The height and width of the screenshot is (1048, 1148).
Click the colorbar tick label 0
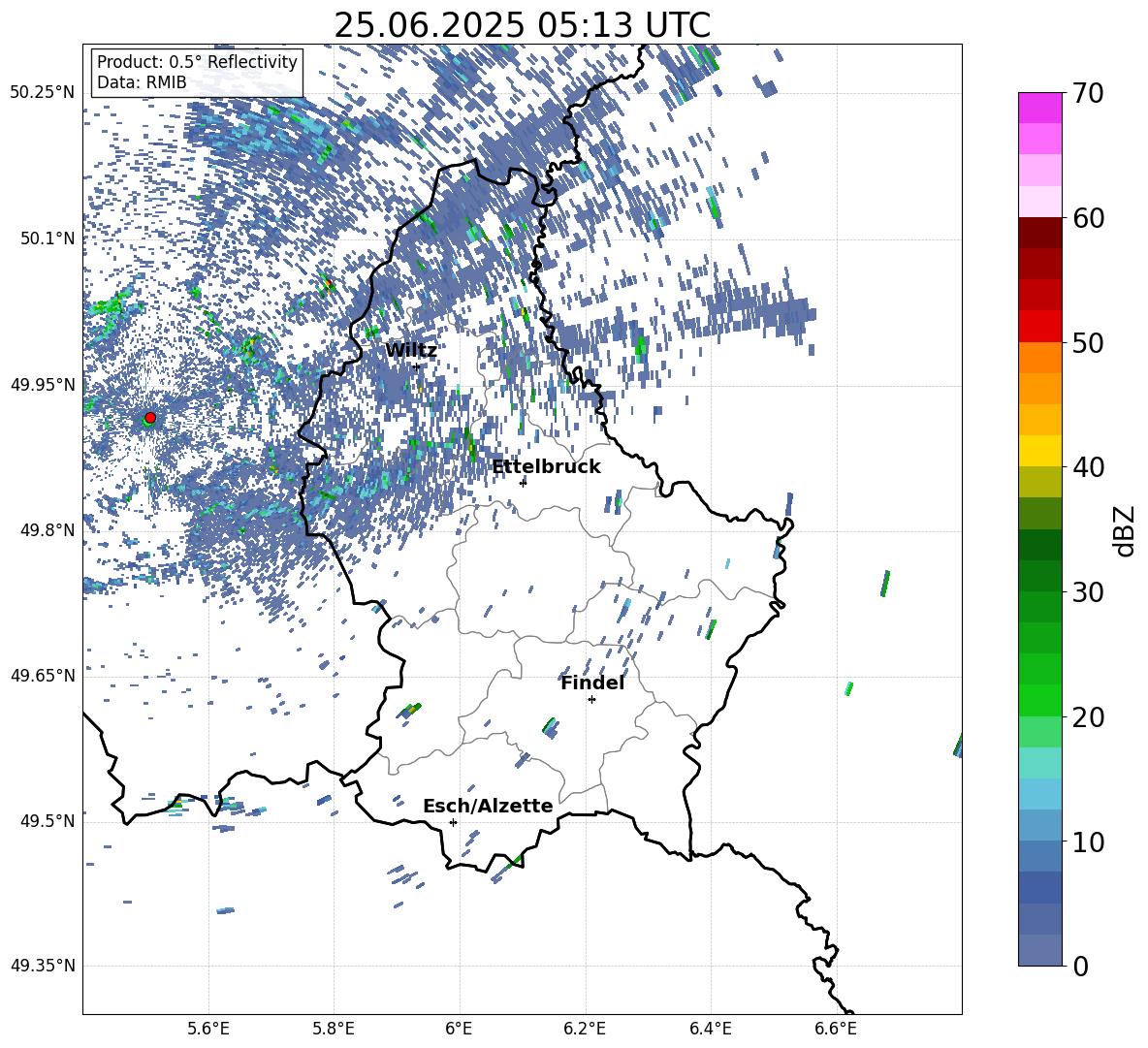pyautogui.click(x=1080, y=966)
